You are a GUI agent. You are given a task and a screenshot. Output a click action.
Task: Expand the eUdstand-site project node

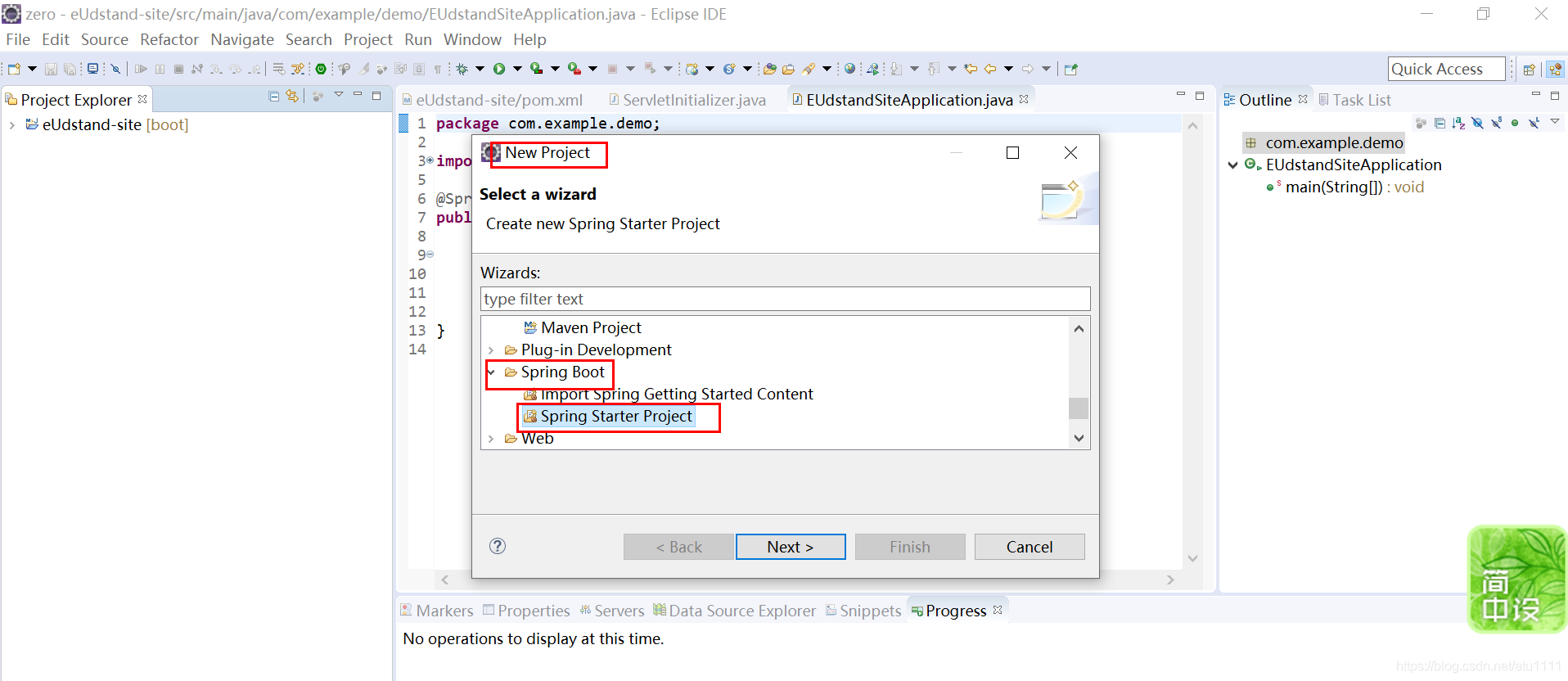tap(12, 125)
